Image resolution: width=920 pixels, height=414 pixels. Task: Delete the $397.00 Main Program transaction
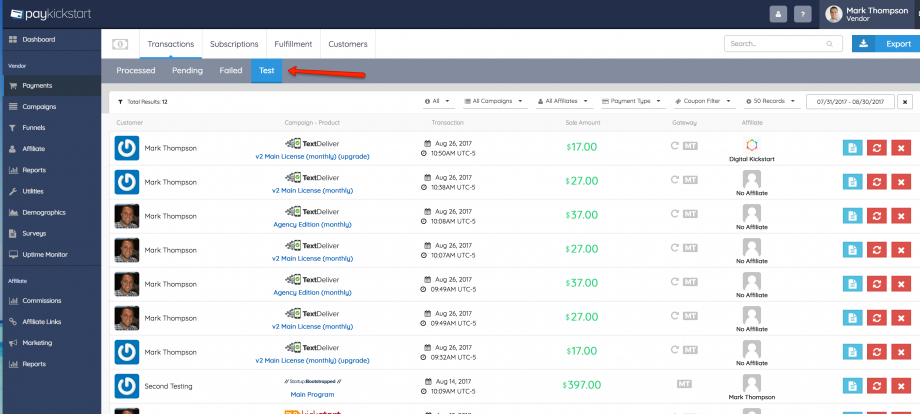[x=901, y=386]
